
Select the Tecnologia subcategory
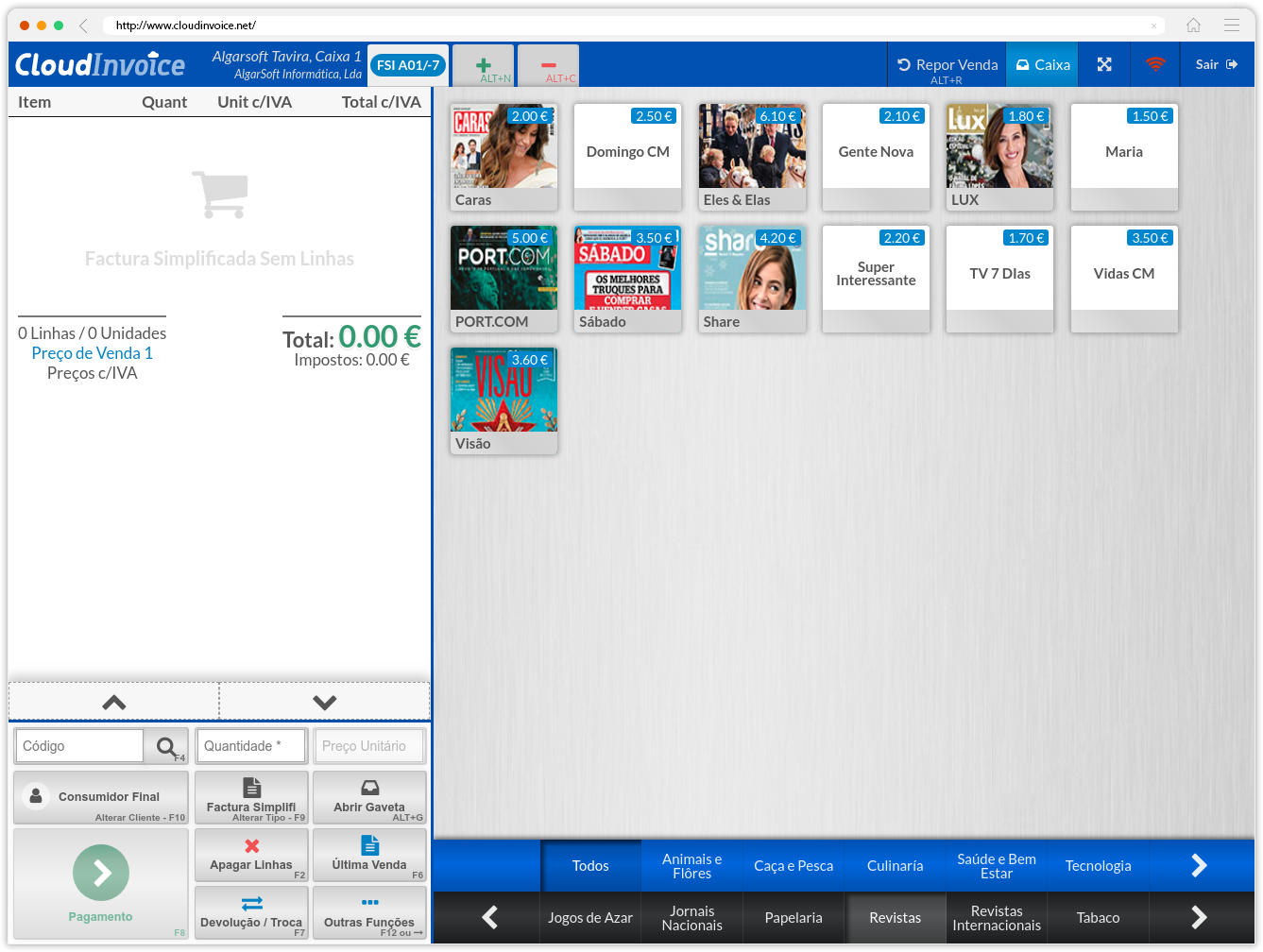tap(1098, 865)
